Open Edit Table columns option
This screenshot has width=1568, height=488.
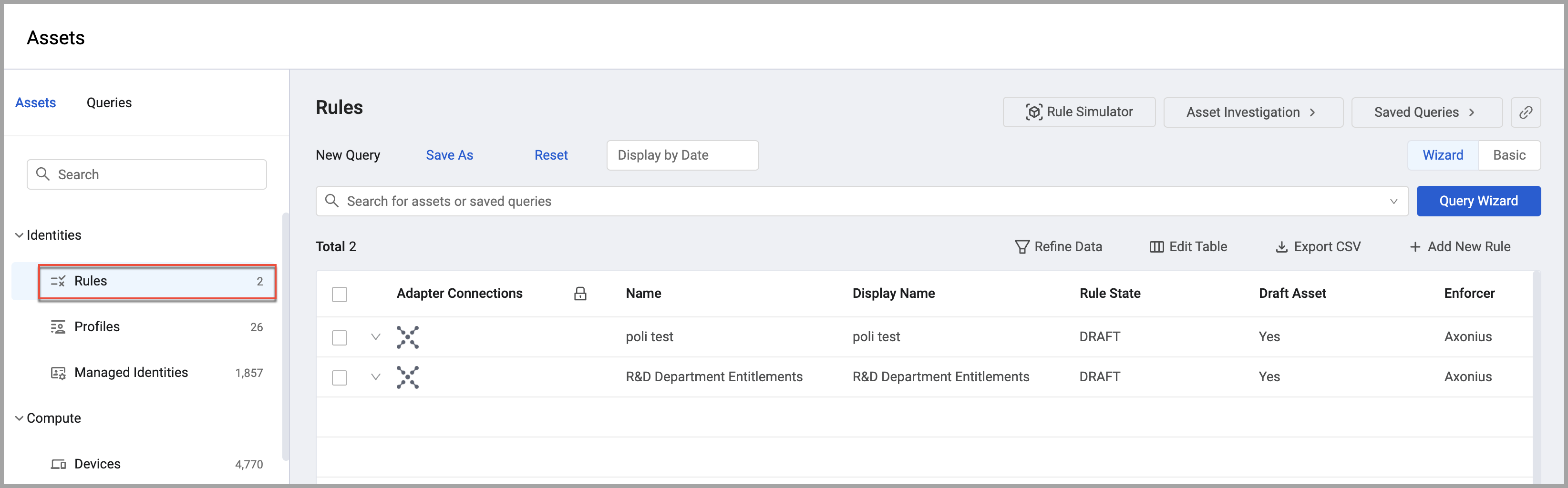point(1187,247)
